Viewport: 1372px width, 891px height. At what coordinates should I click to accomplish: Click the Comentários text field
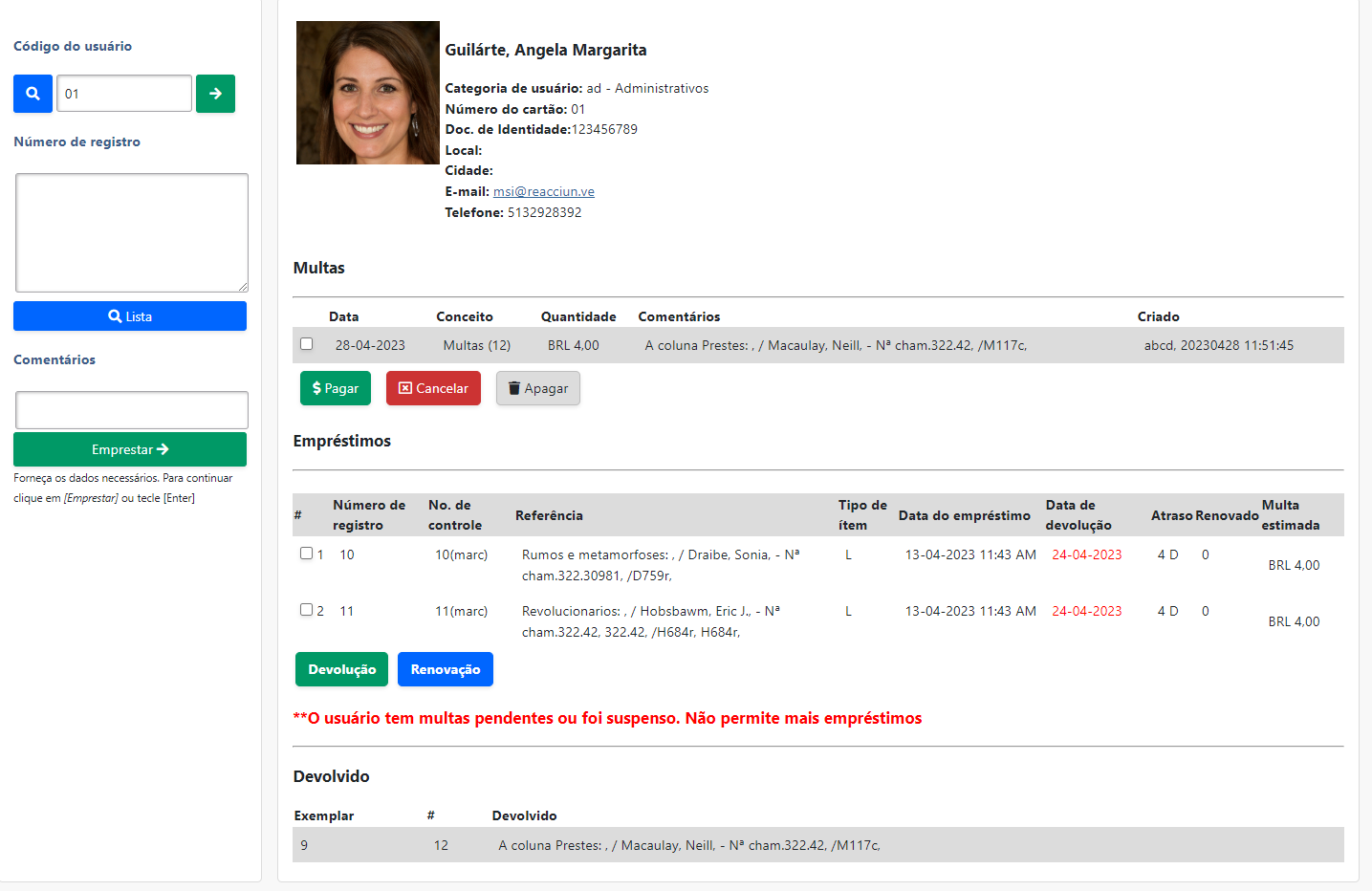pos(131,410)
